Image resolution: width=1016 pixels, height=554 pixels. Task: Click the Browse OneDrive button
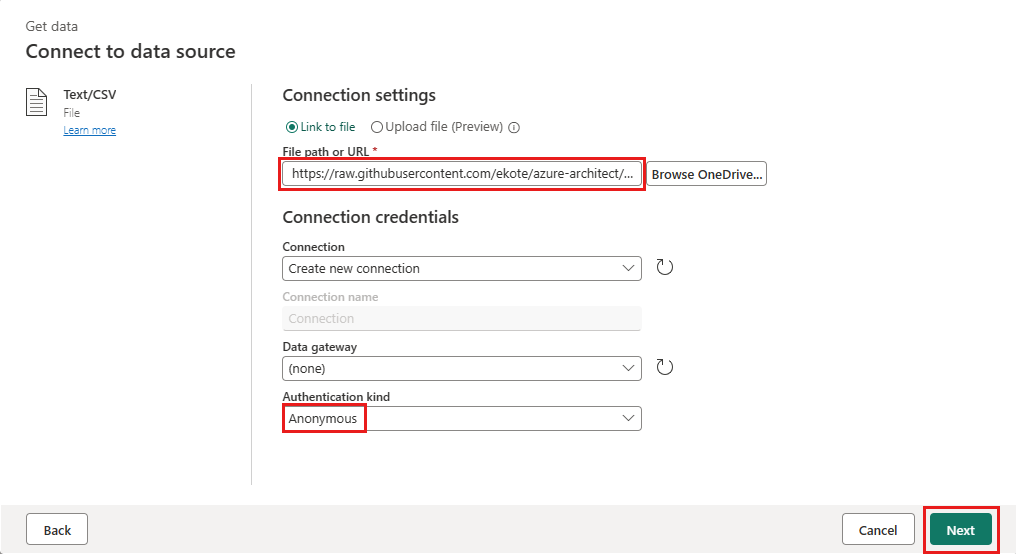tap(706, 174)
